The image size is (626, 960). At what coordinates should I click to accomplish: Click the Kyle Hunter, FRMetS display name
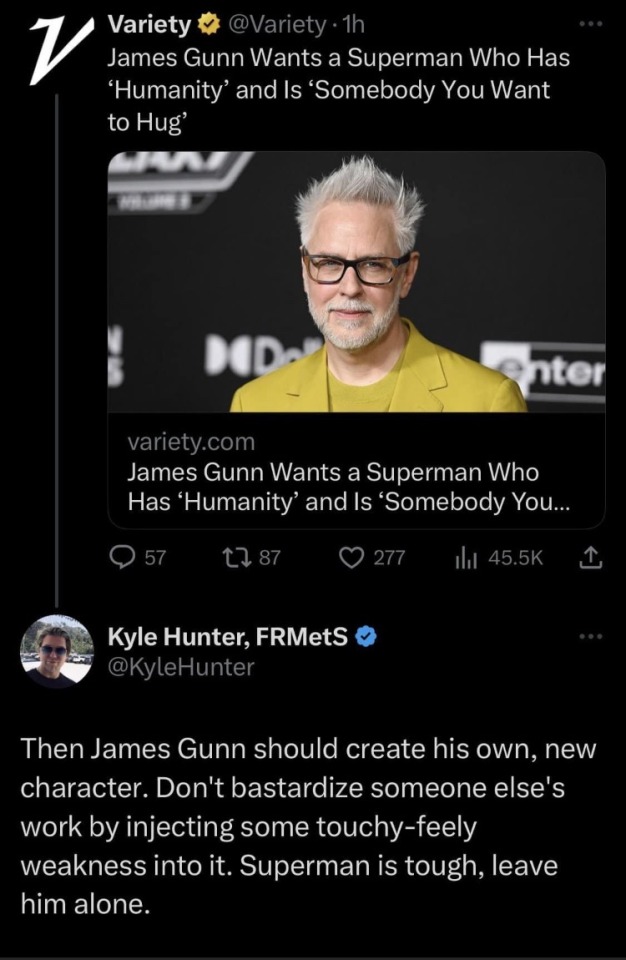click(228, 637)
